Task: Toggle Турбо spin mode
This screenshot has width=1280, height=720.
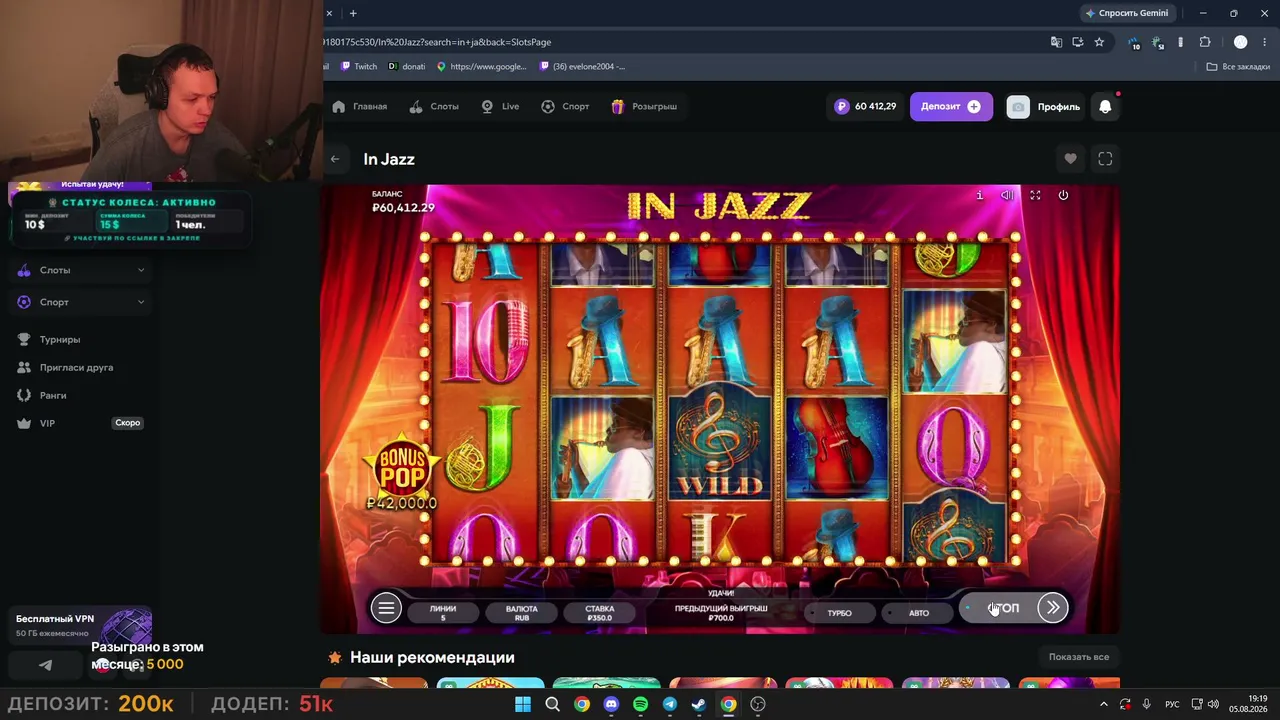Action: [839, 613]
